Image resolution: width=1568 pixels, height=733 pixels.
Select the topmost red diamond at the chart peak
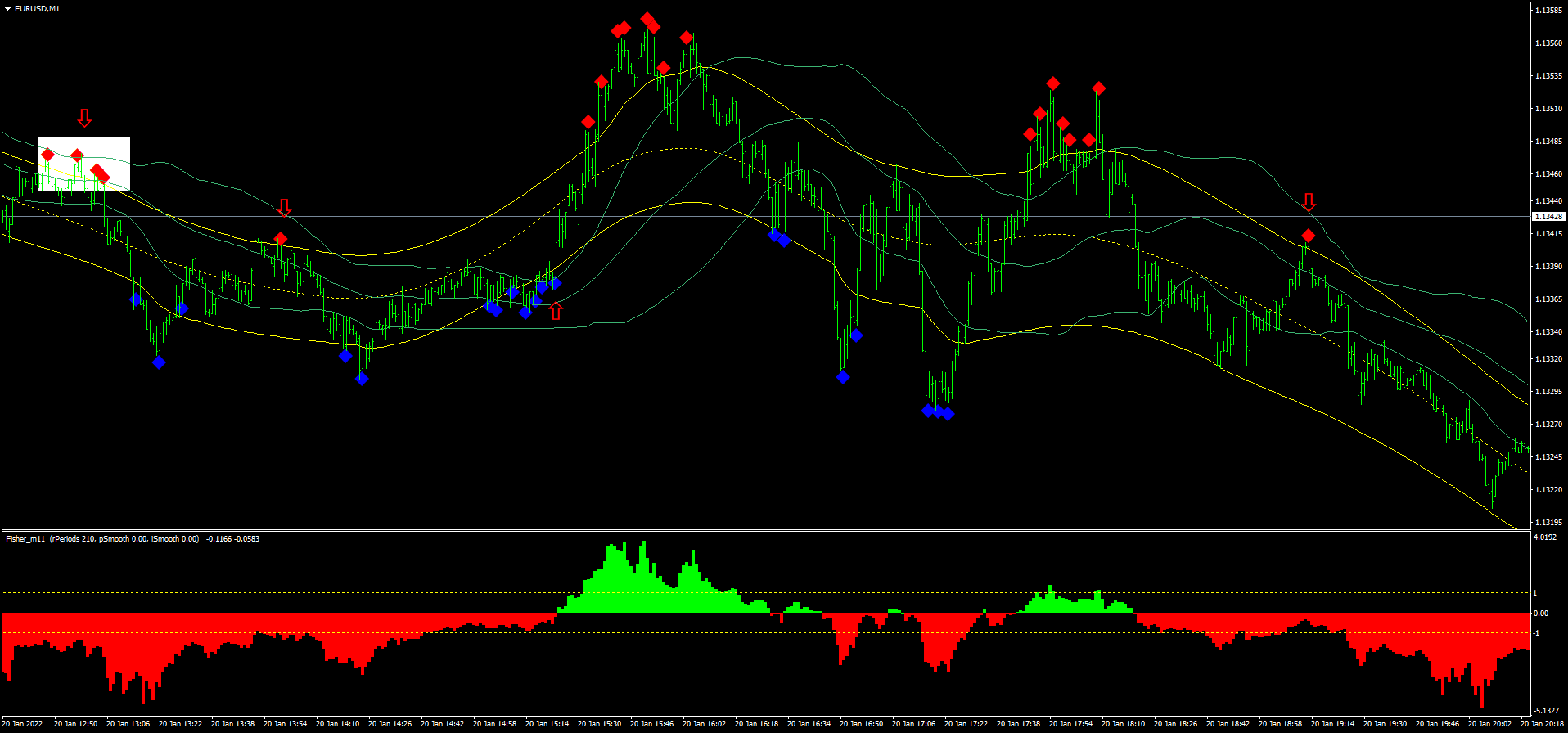coord(647,19)
